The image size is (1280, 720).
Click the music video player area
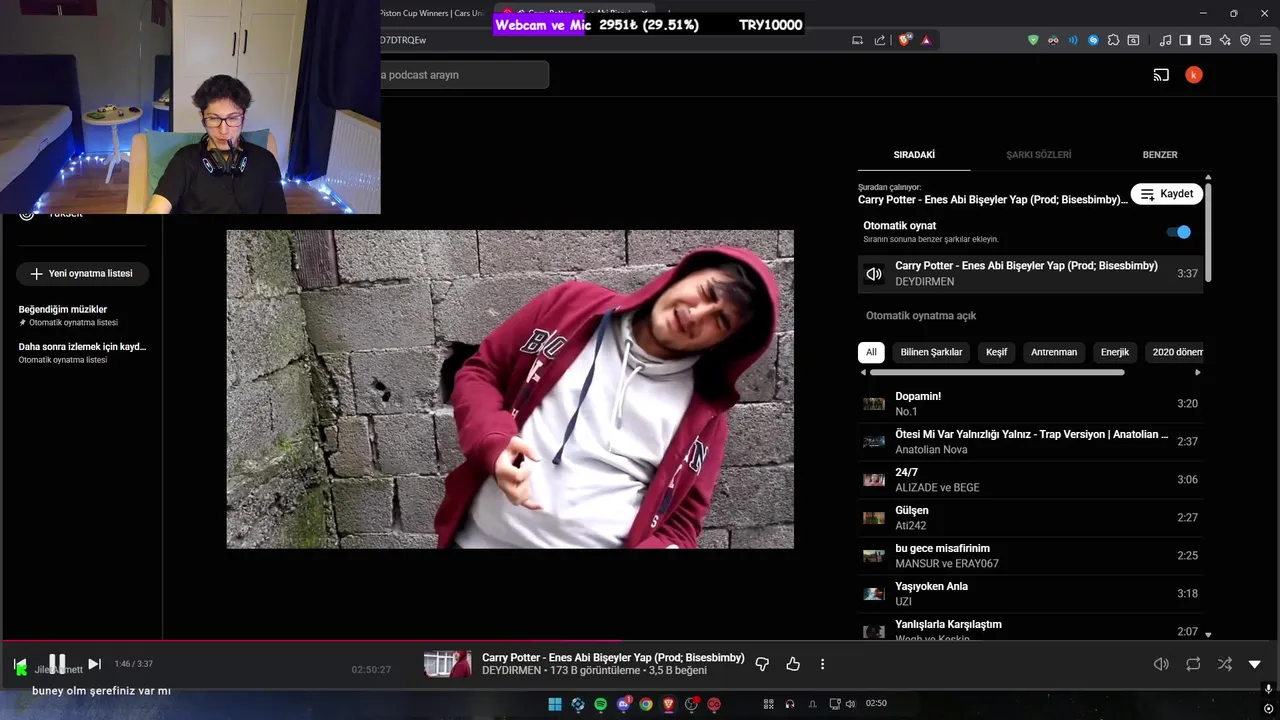(x=510, y=389)
